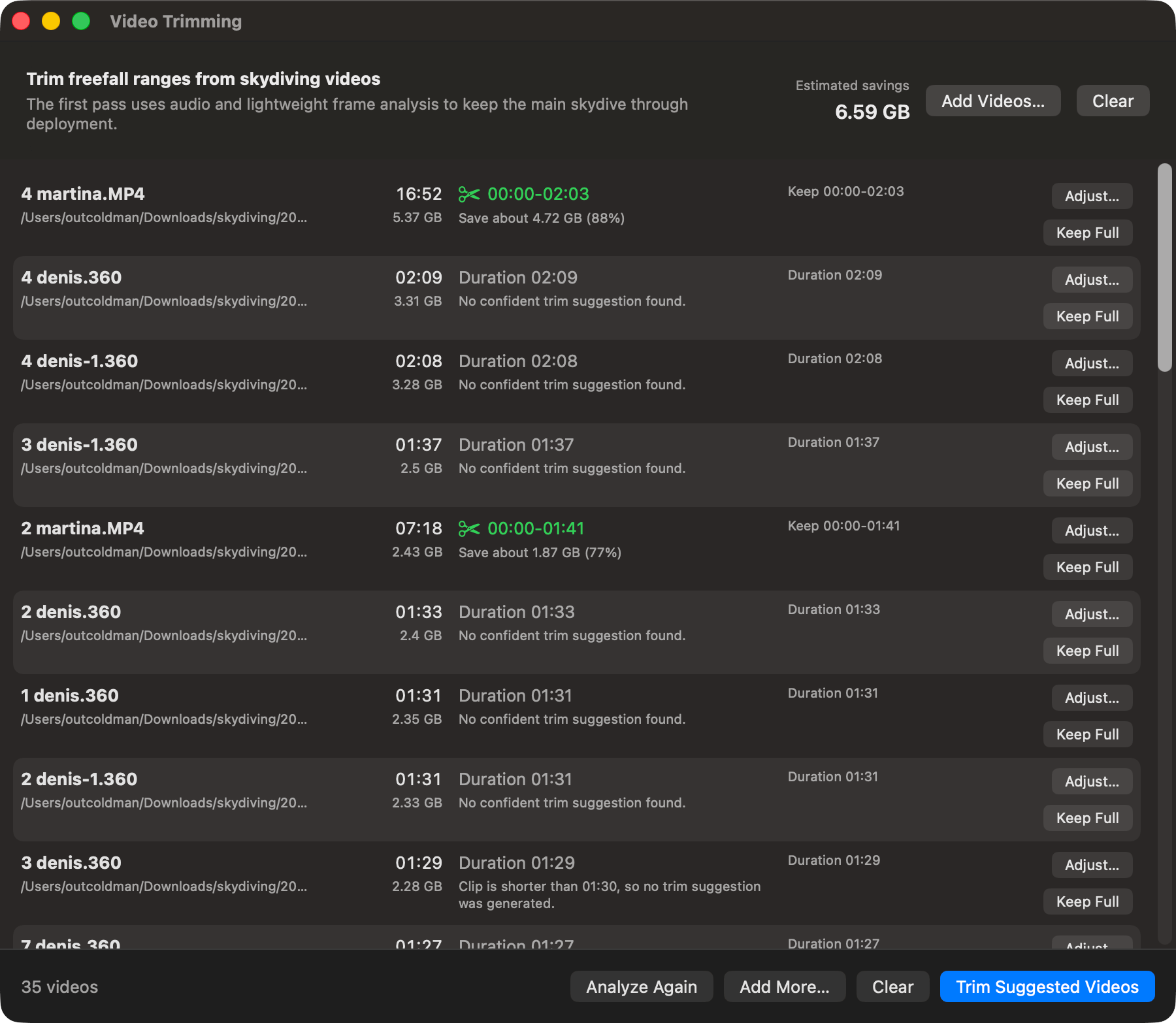Click Add Videos... in the header
1176x1023 pixels.
992,101
